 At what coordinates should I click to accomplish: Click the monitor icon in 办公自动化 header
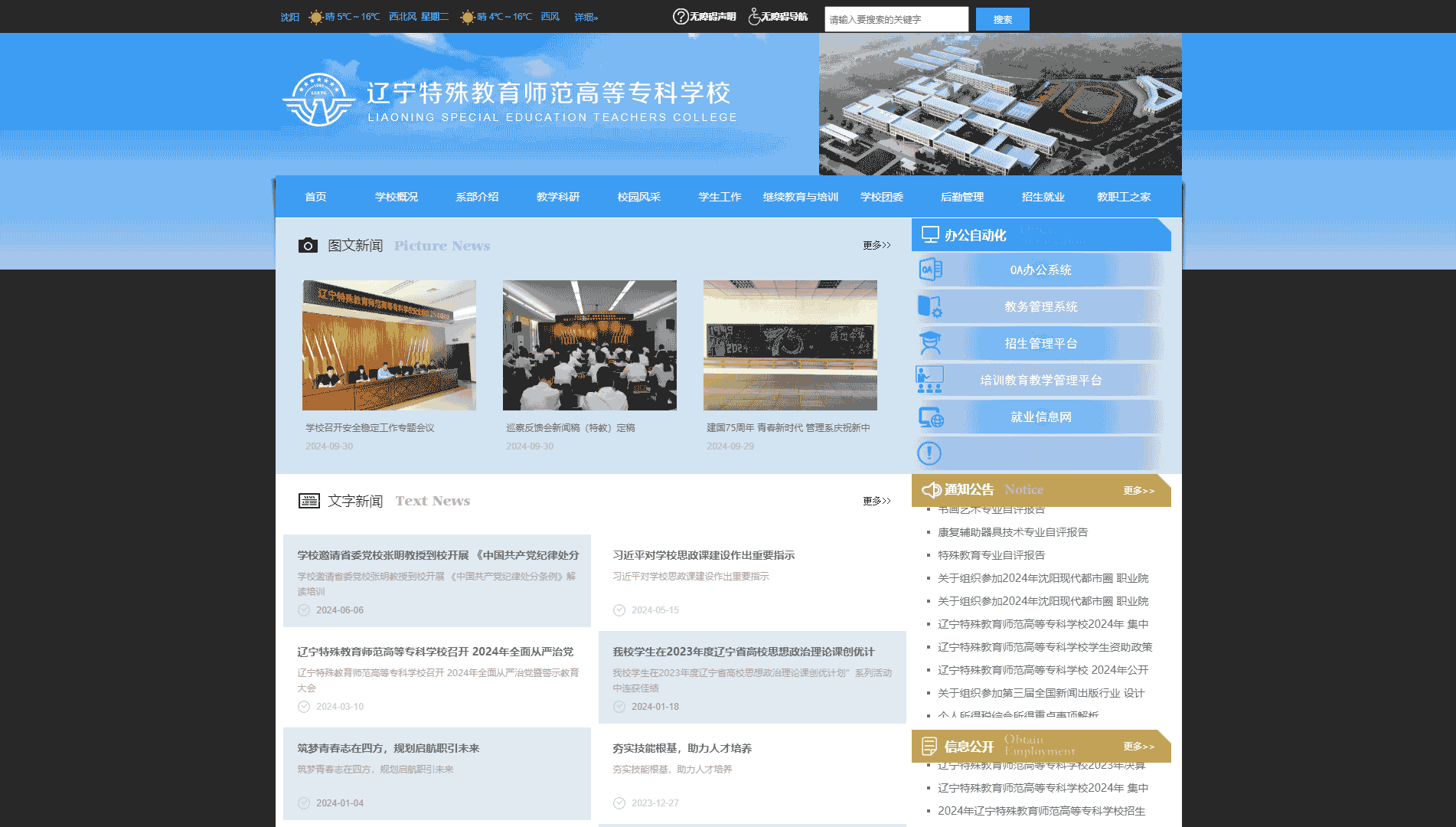(x=930, y=234)
